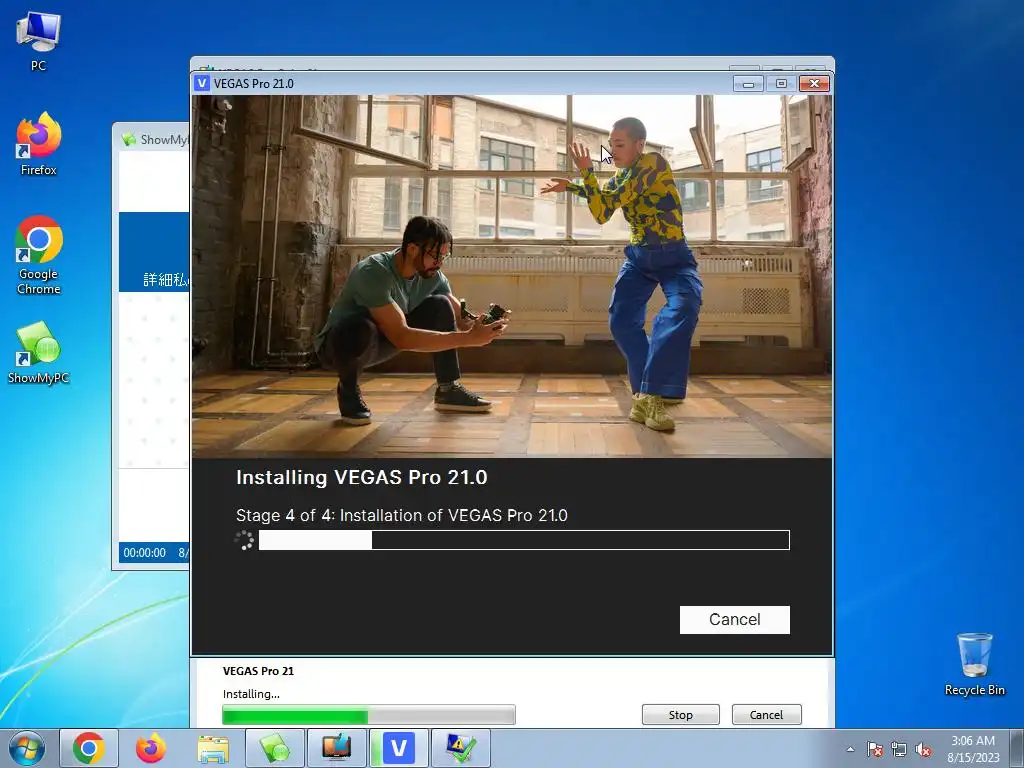This screenshot has height=768, width=1024.
Task: Open File Explorer from the taskbar
Action: point(213,748)
